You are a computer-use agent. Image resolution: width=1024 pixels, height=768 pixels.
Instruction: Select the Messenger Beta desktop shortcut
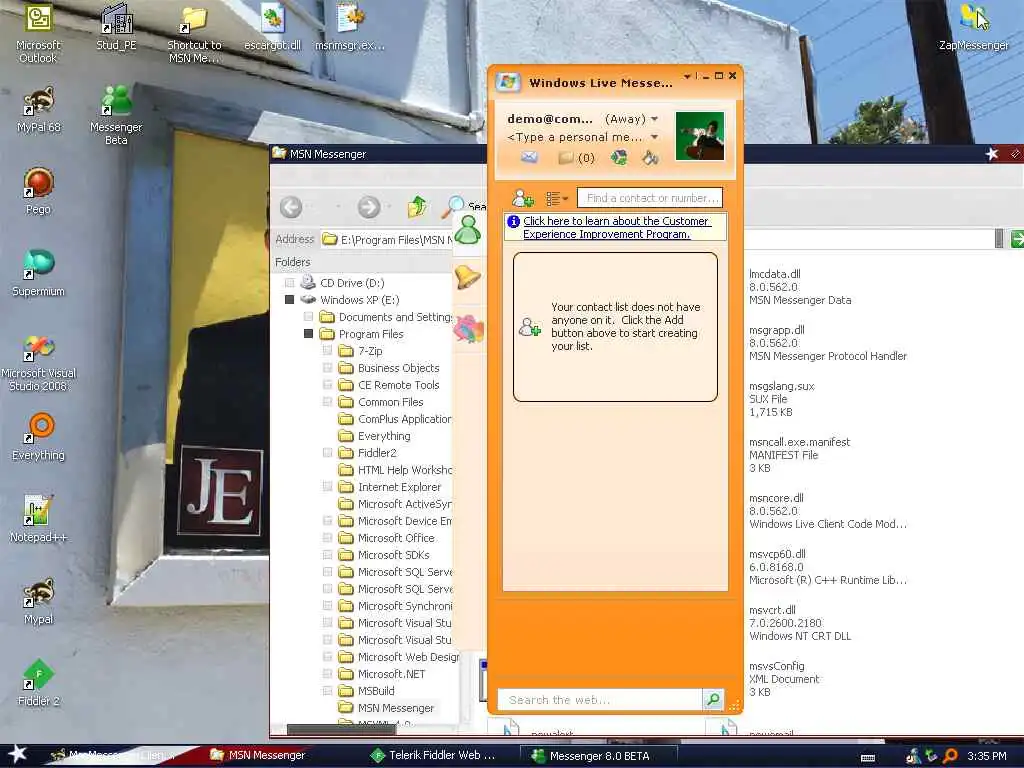click(x=116, y=116)
